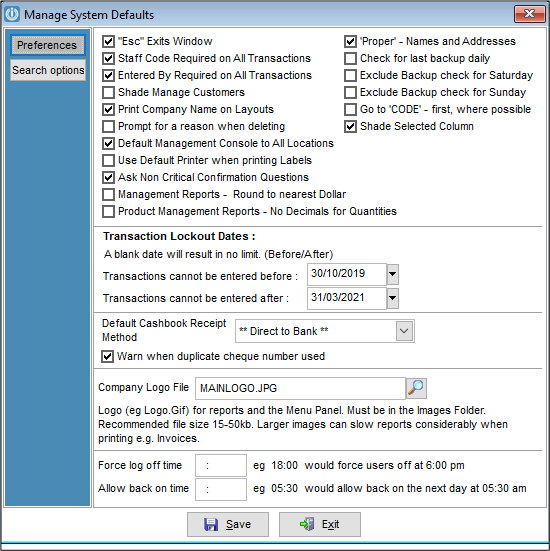Close the Manage System Defaults window
The height and width of the screenshot is (551, 550).
point(530,14)
